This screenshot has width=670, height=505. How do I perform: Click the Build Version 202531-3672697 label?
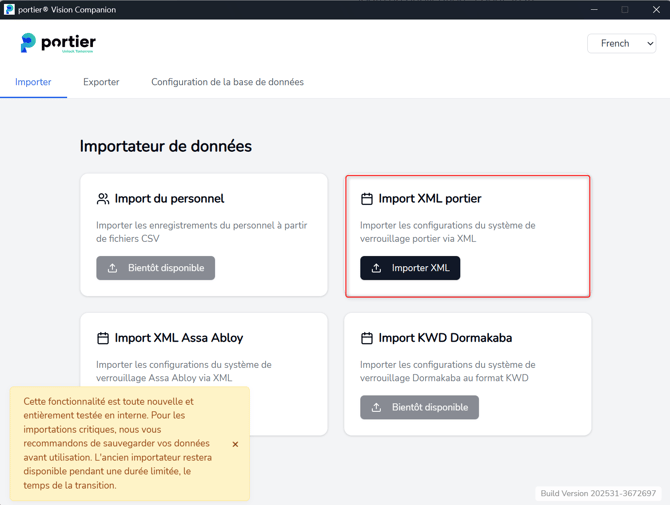(x=598, y=493)
